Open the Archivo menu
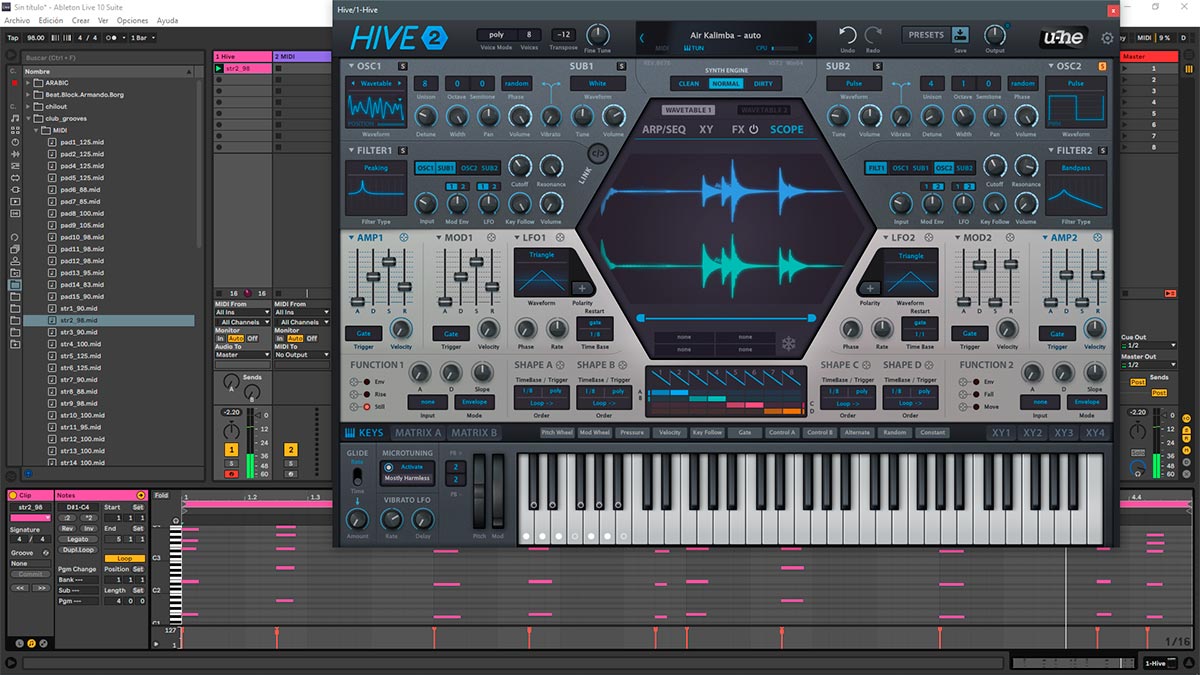 click(x=17, y=20)
